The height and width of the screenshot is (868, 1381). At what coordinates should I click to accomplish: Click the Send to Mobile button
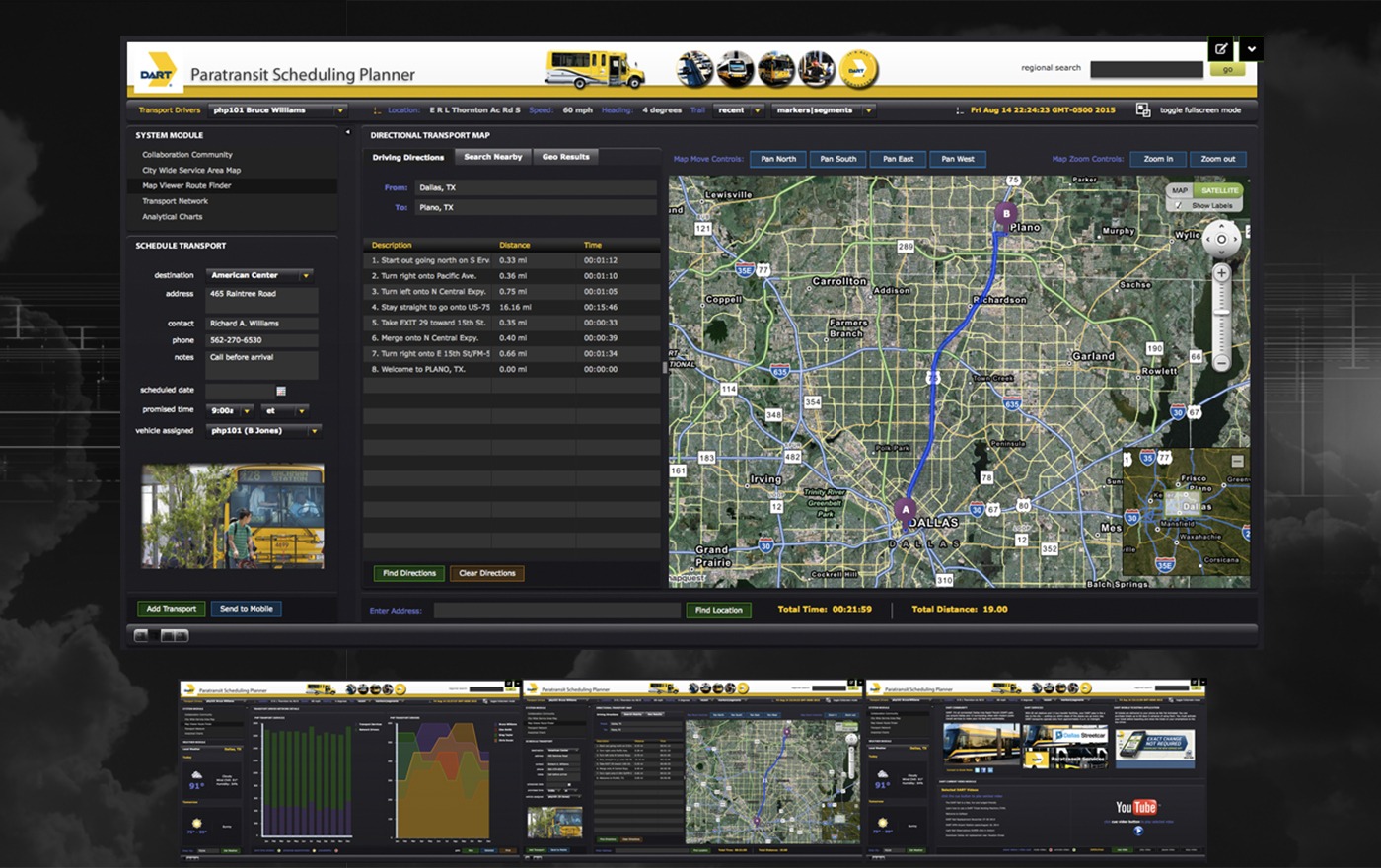click(x=247, y=609)
